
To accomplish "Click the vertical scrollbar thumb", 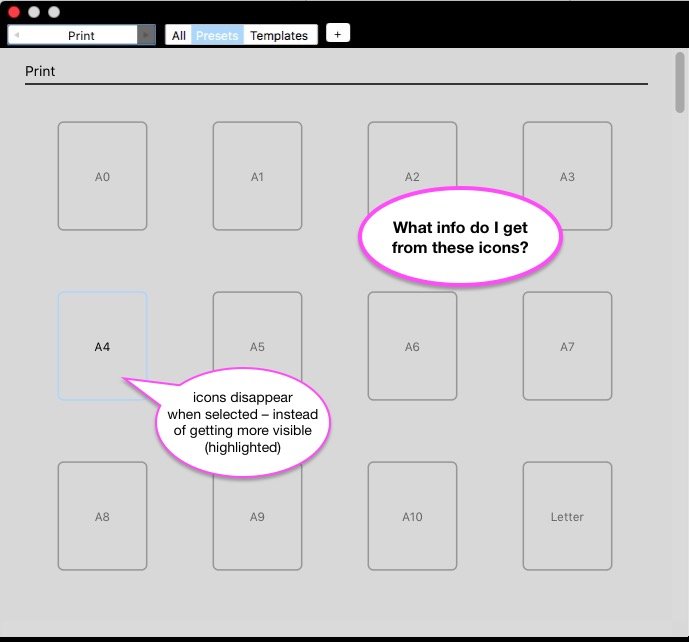I will tap(679, 82).
